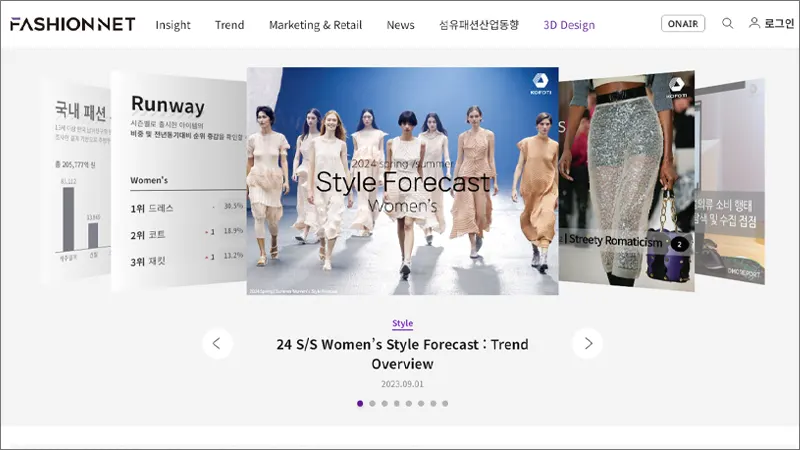Screen dimensions: 800x450
Task: Click the Women's heading in Runway slide
Action: pos(149,180)
